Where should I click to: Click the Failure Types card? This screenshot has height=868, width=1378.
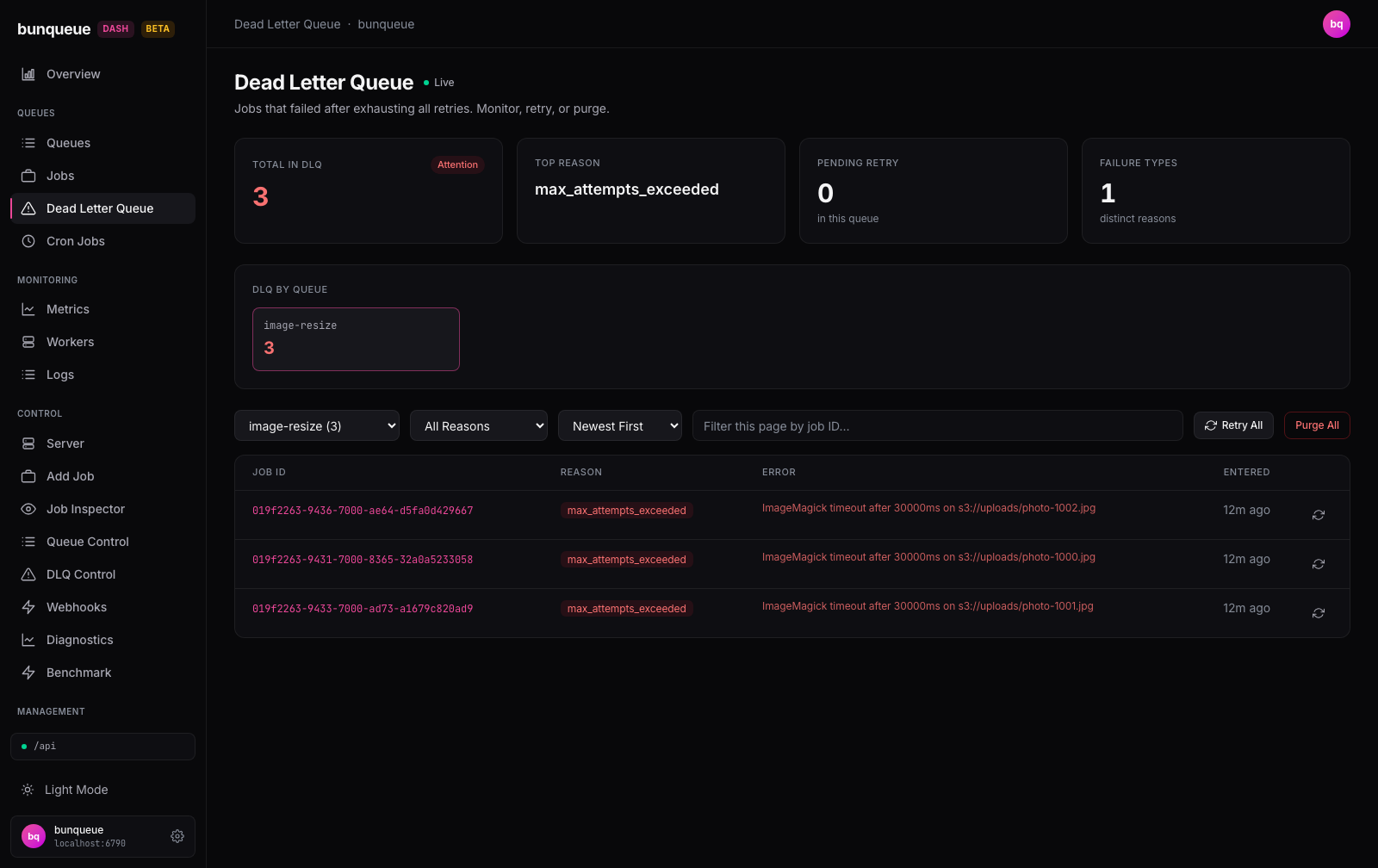tap(1216, 191)
